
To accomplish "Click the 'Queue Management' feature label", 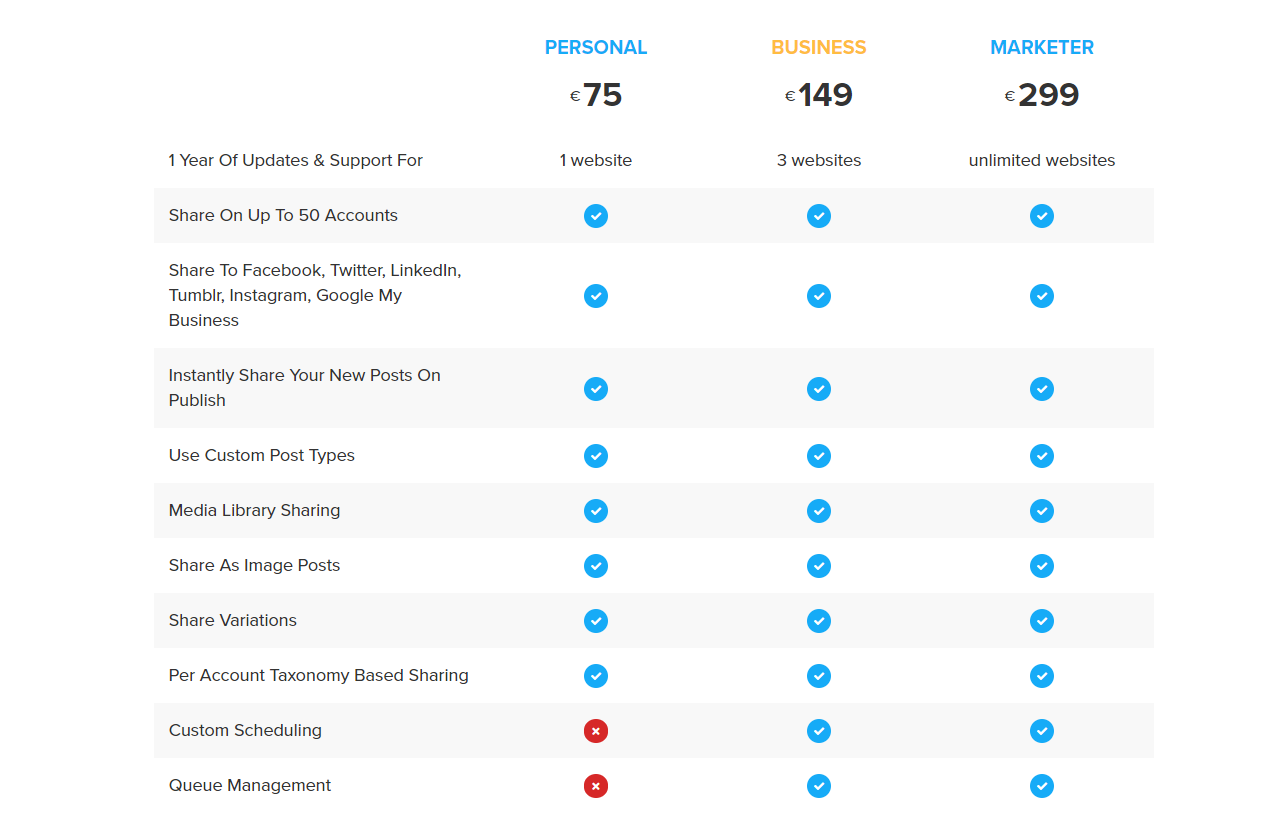I will (250, 785).
